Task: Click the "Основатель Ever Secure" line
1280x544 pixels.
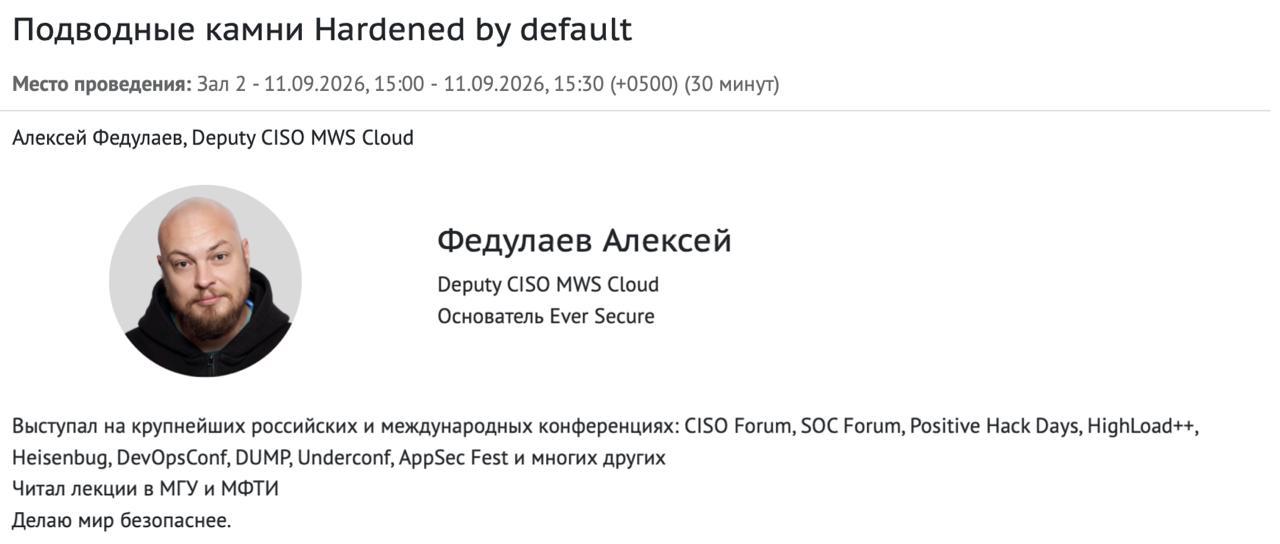Action: pos(546,317)
